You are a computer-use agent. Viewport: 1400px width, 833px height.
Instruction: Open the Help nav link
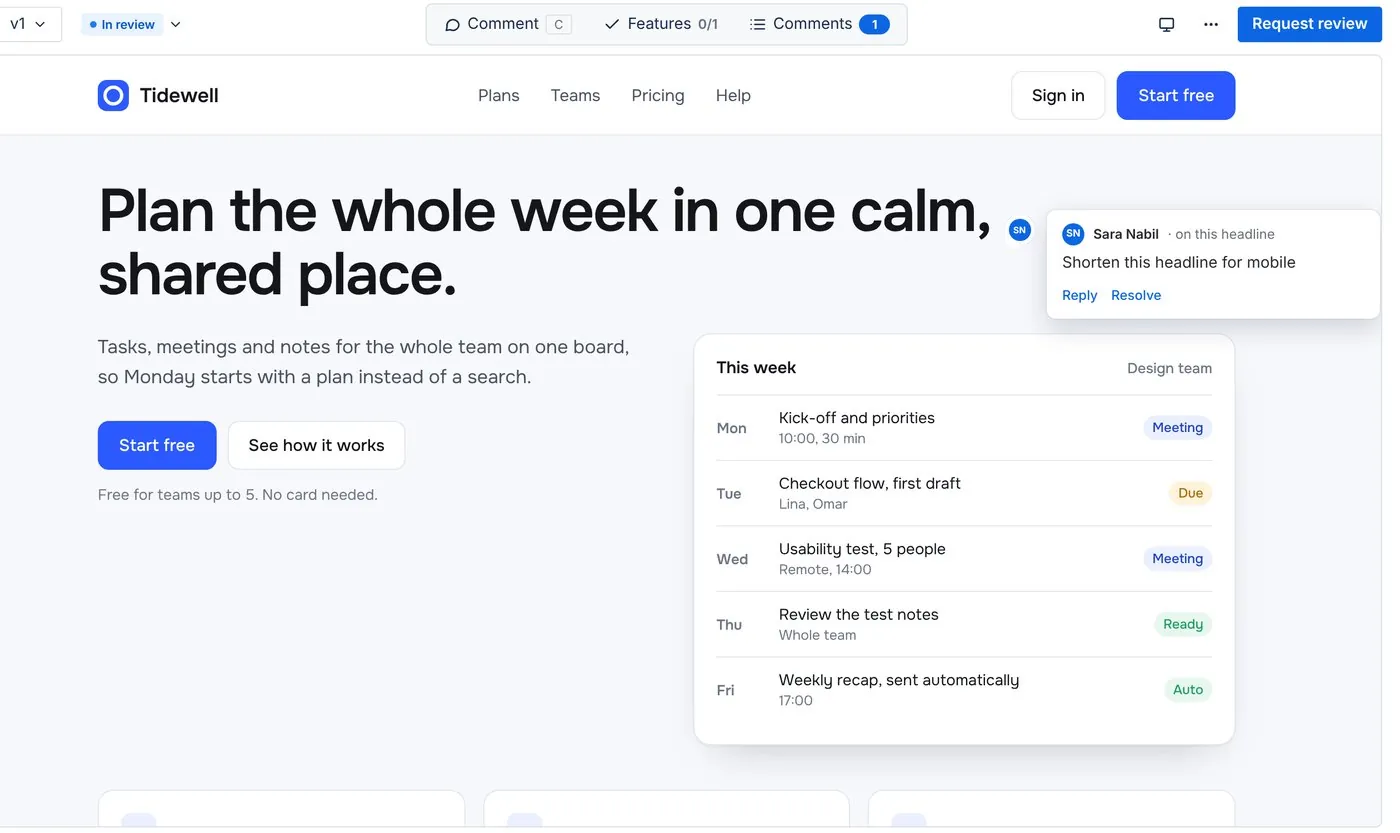tap(733, 95)
